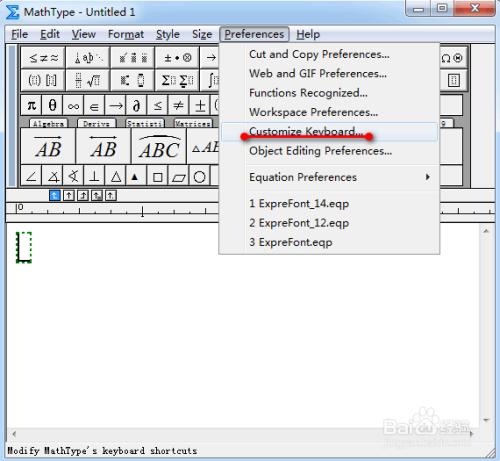Load recent file 3 ExpreFont.eqp

(x=329, y=242)
